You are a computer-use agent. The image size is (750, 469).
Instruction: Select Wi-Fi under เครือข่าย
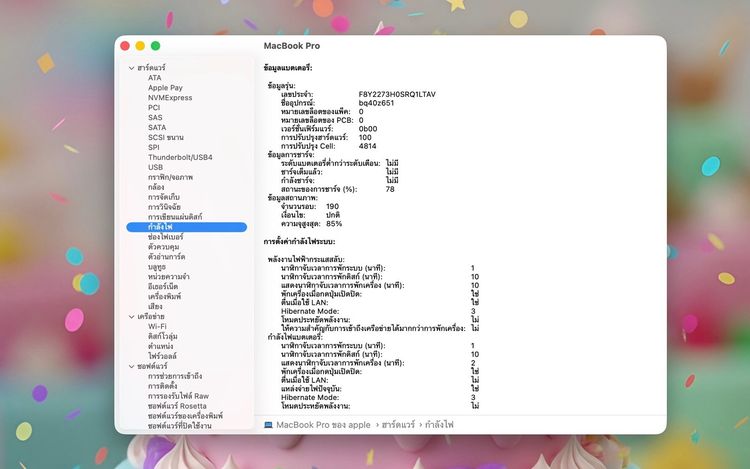(157, 327)
